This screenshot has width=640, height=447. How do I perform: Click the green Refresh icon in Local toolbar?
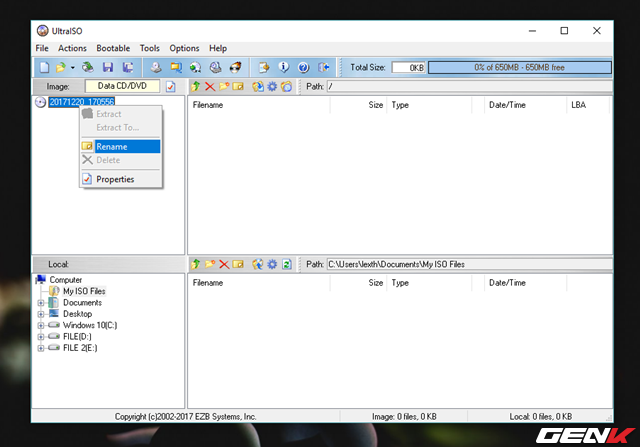pyautogui.click(x=287, y=265)
